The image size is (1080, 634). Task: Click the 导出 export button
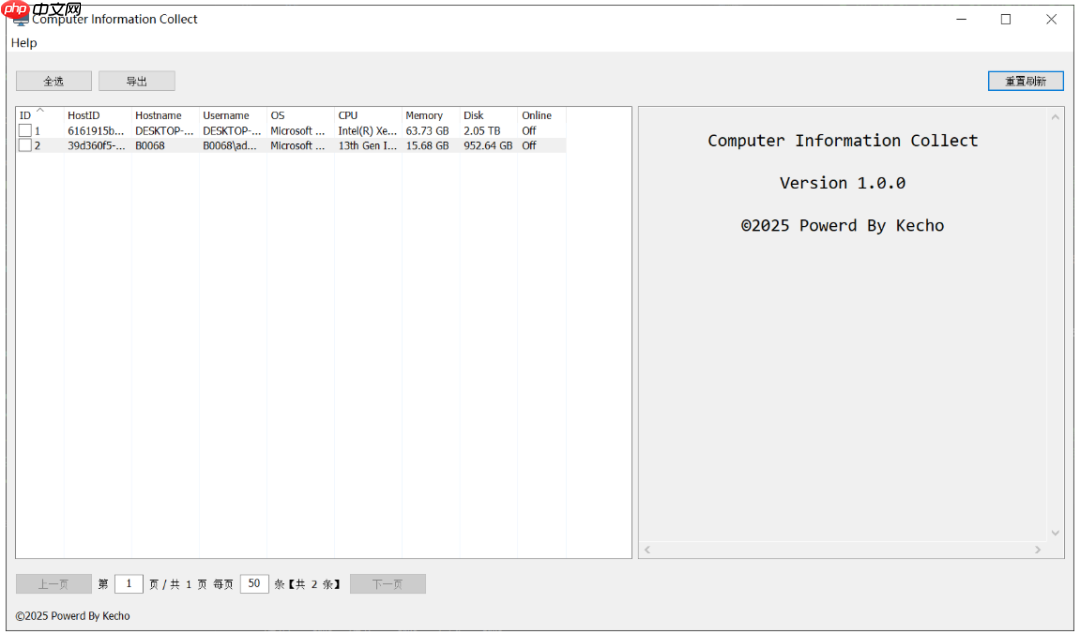[137, 80]
